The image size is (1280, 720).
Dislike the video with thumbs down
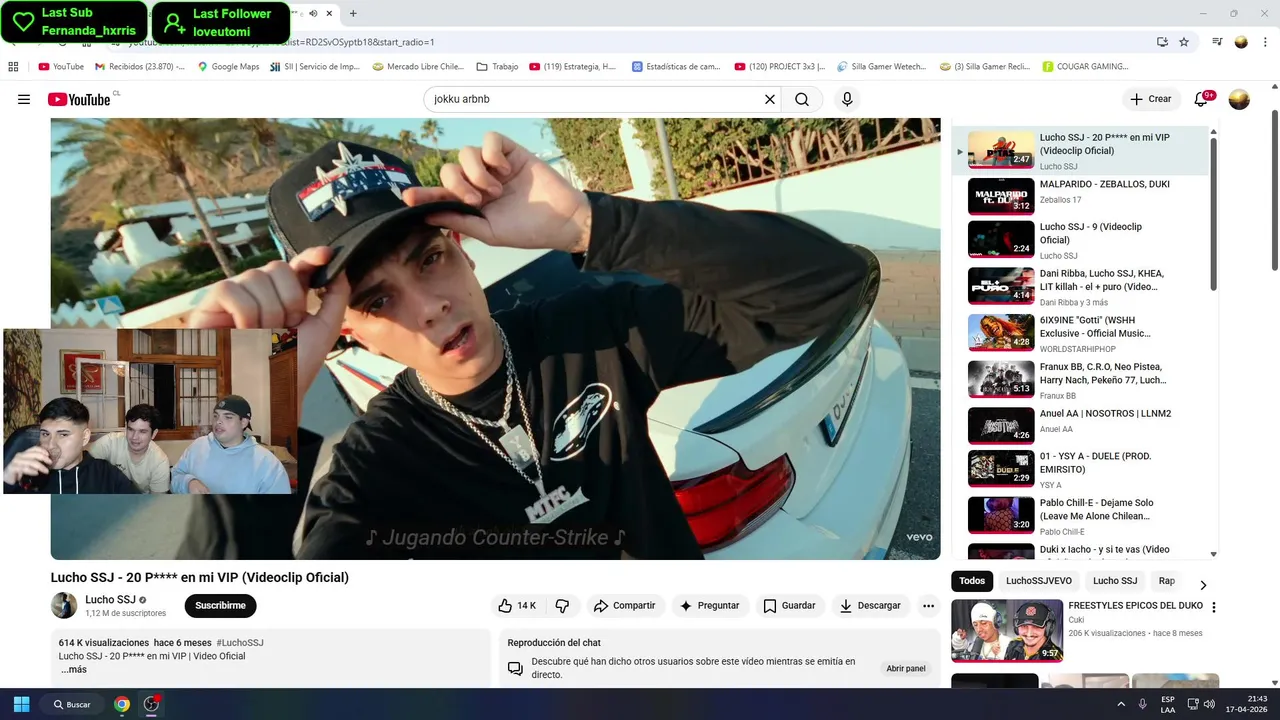coord(563,605)
